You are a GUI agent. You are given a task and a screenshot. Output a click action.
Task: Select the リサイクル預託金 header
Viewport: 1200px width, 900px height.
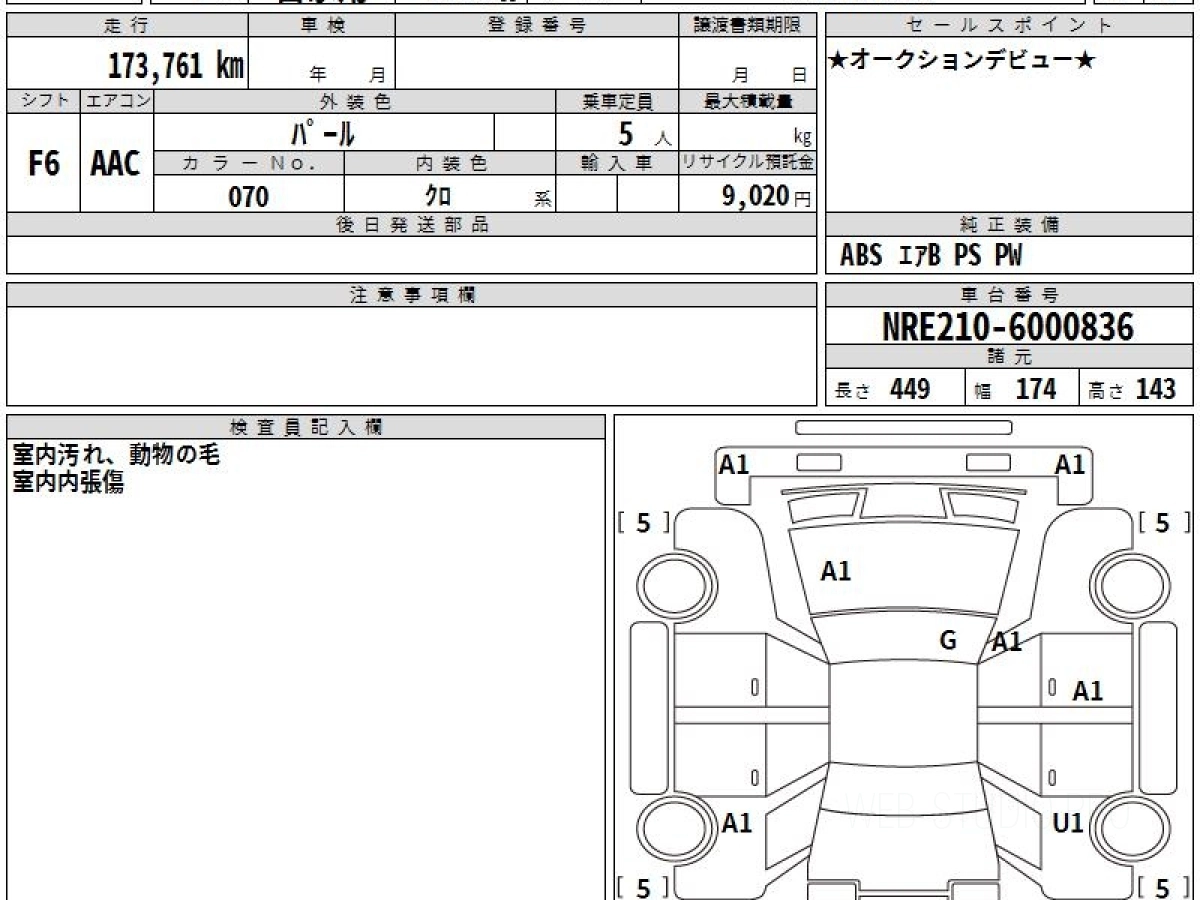tap(747, 163)
